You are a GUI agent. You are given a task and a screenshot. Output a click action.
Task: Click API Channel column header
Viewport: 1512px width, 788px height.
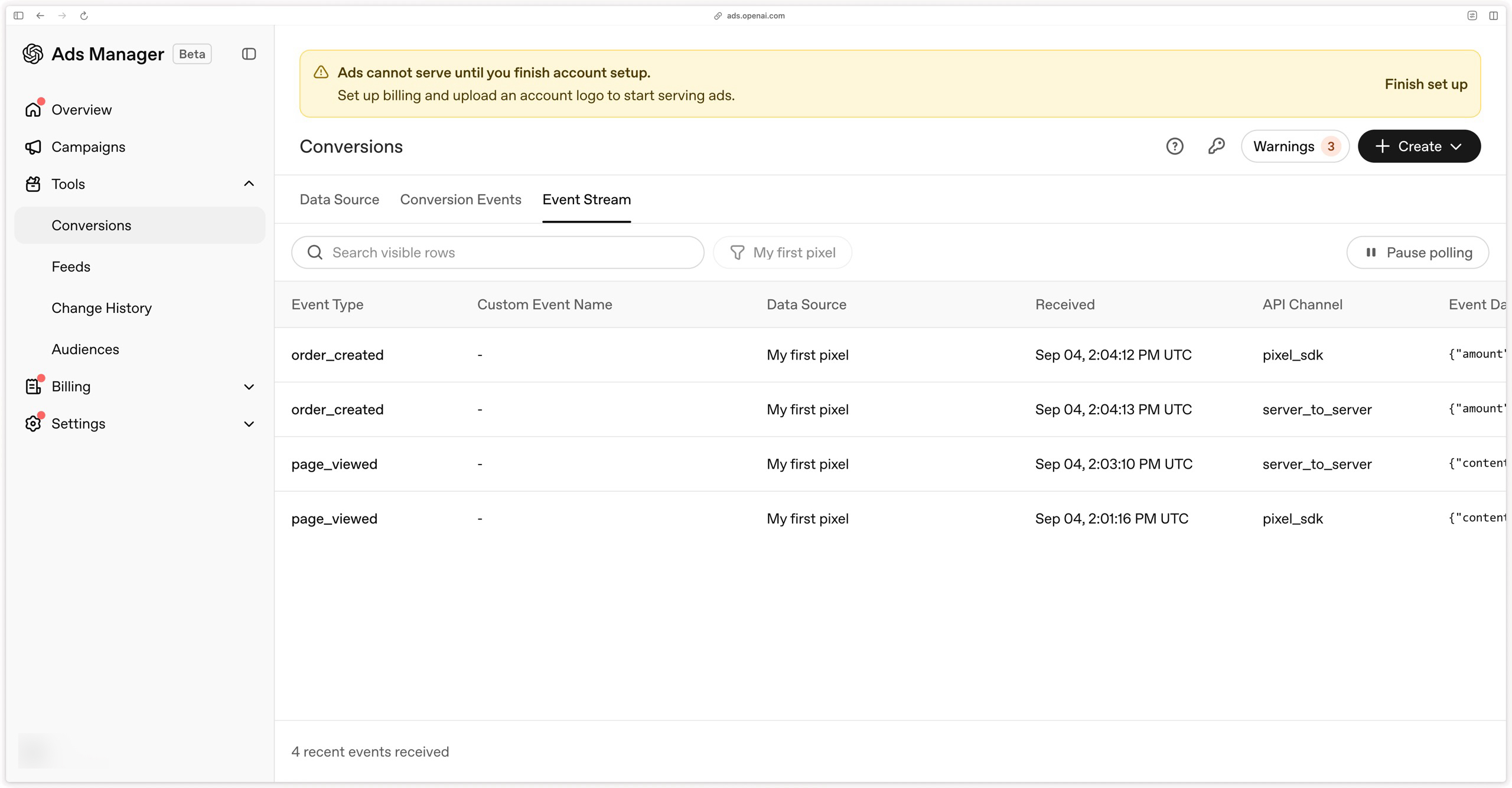1302,305
